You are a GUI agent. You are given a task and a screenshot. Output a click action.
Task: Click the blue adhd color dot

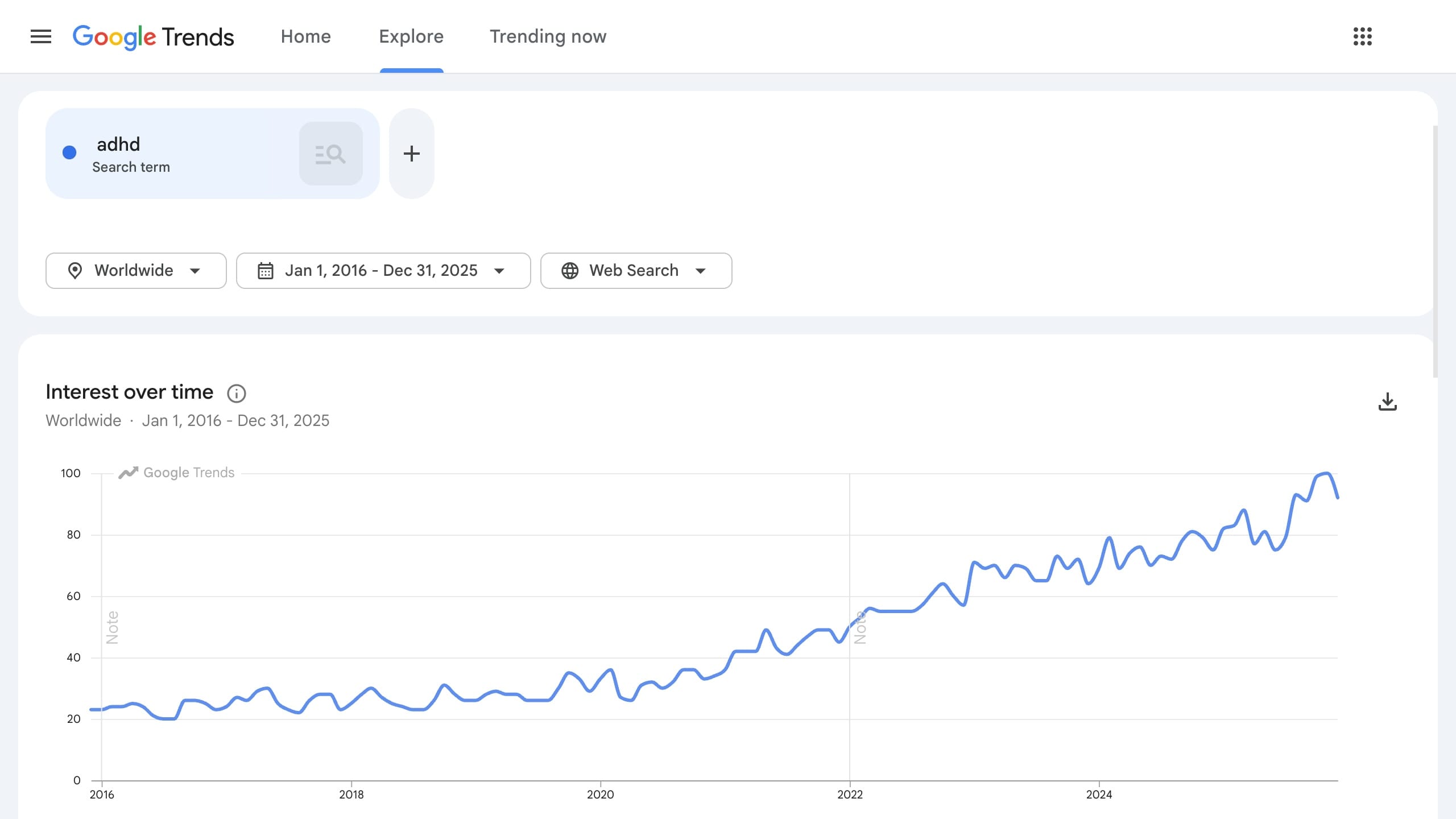[x=69, y=152]
